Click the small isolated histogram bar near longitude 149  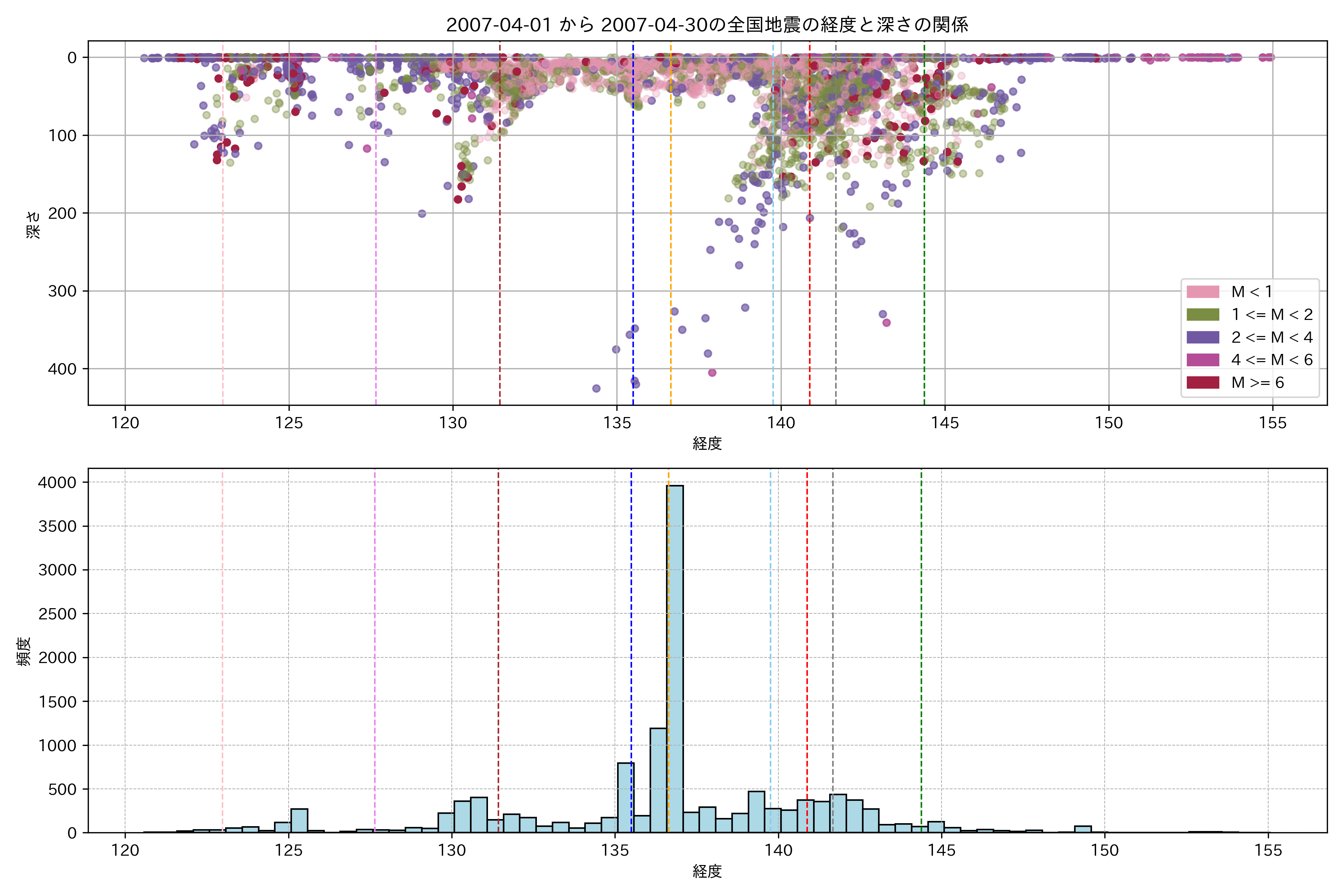pyautogui.click(x=1083, y=829)
